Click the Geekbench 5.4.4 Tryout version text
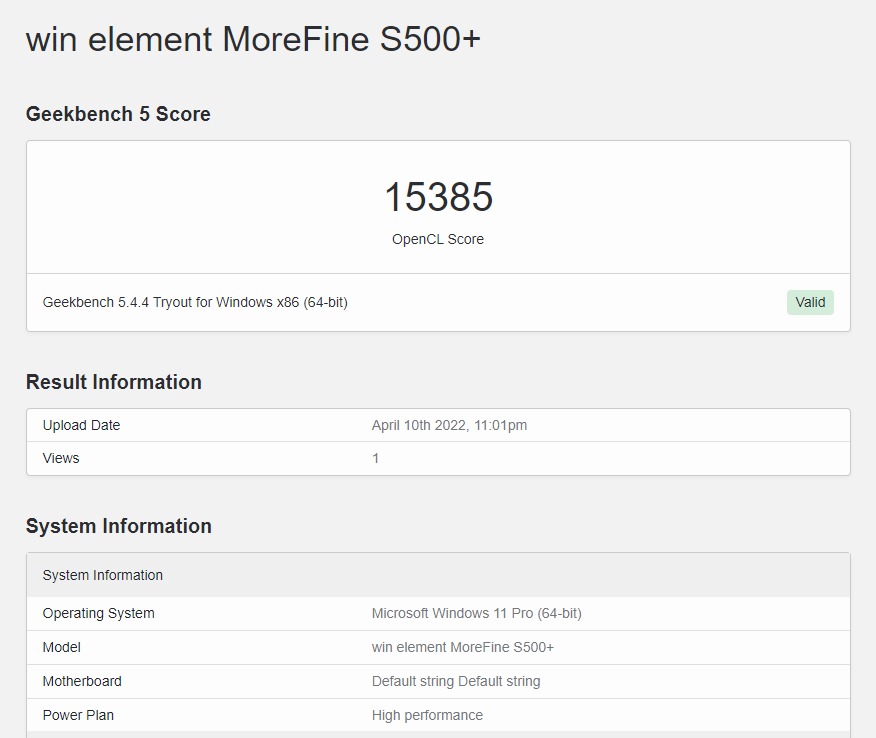 195,302
